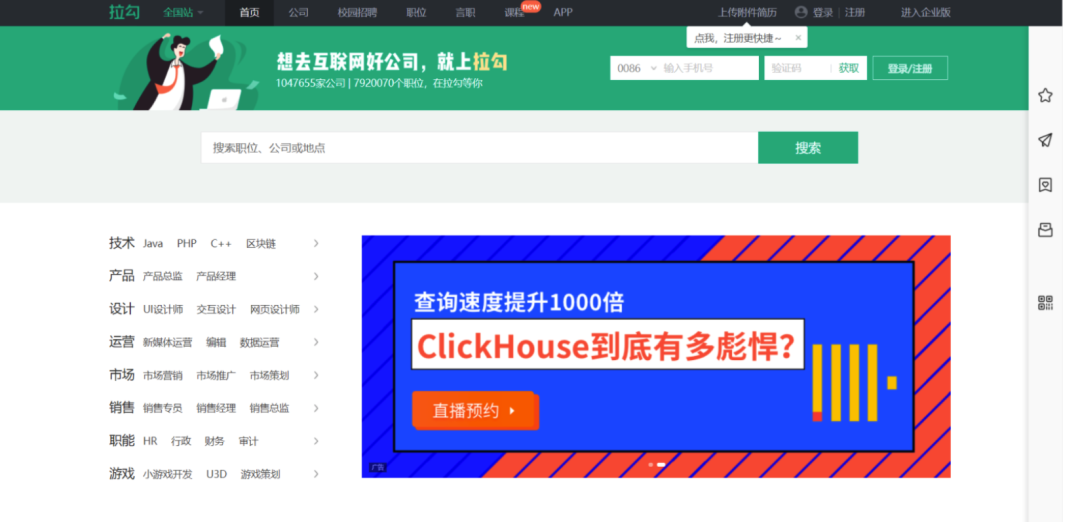
Task: Click the job search input field
Action: point(479,147)
